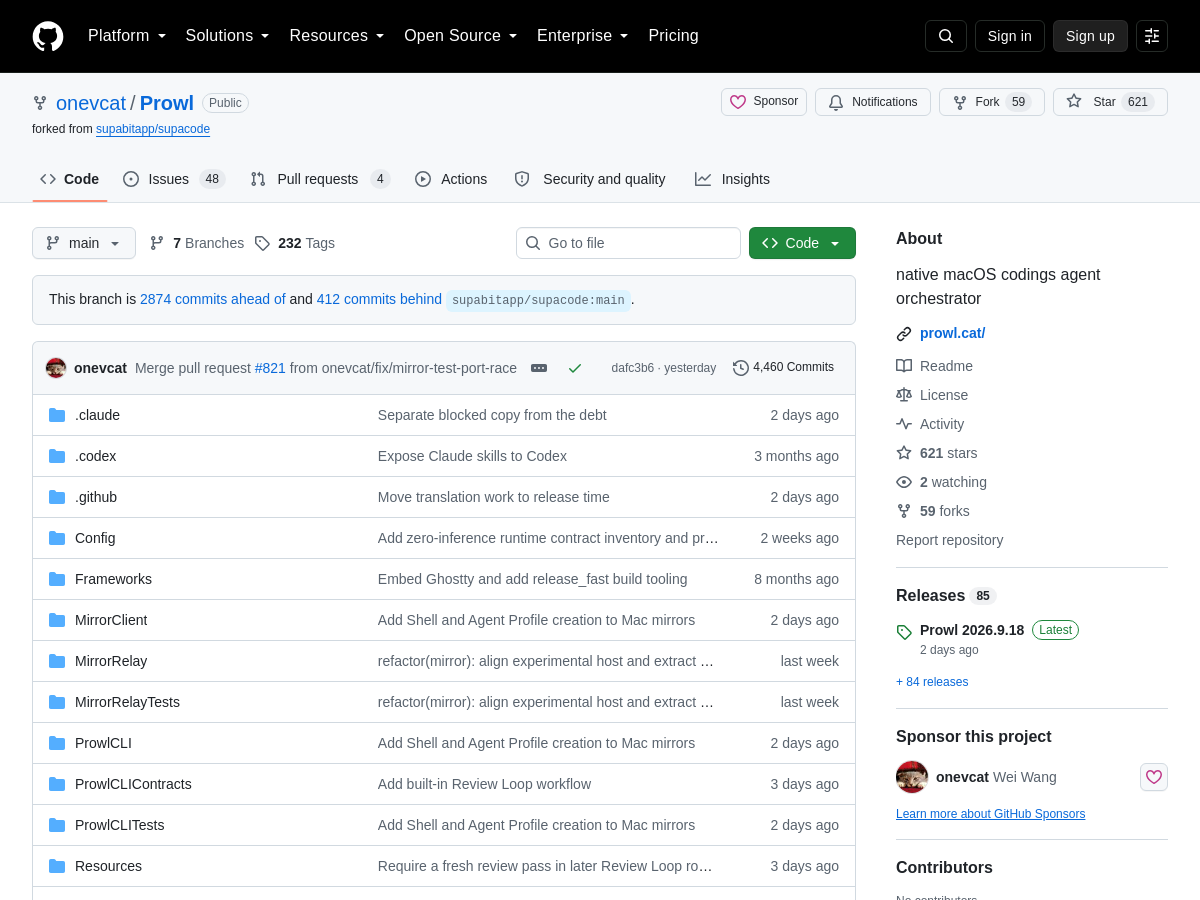The width and height of the screenshot is (1200, 900).
Task: Star the repository with the Star button
Action: coord(1110,102)
